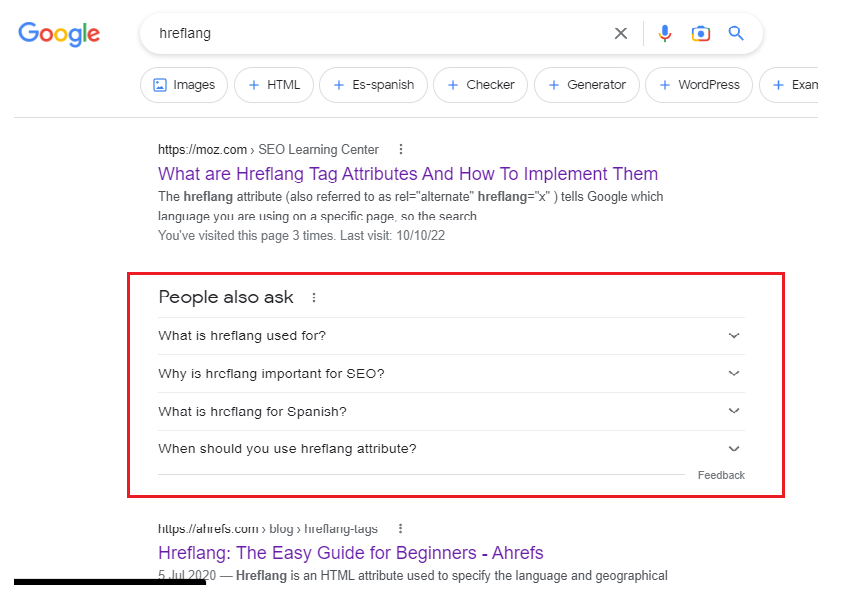Expand 'What is hreflang used for?'

[451, 336]
